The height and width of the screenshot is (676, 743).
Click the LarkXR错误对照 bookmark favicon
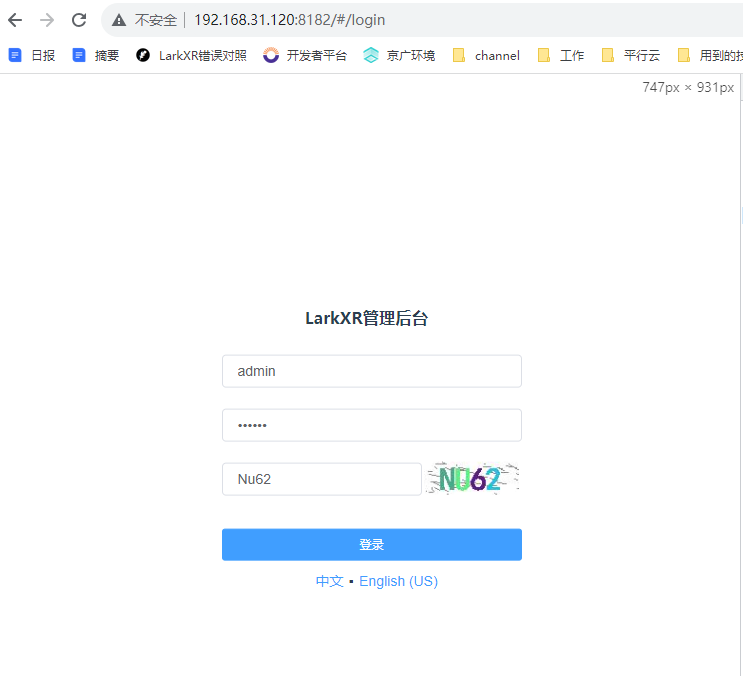143,55
